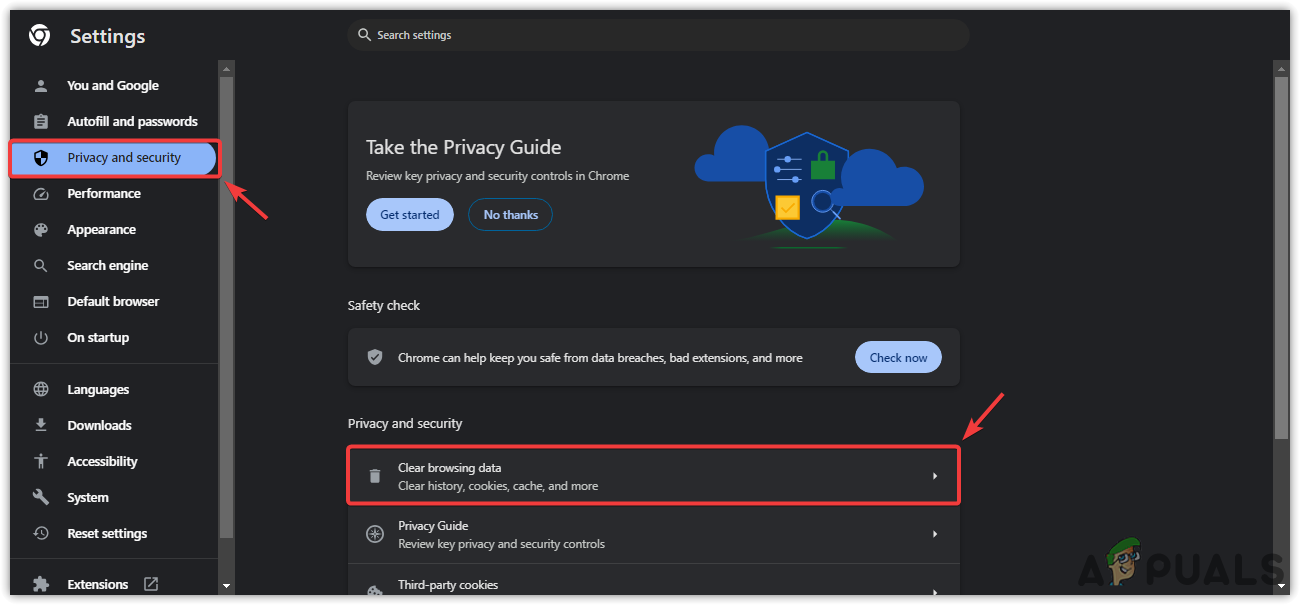Click the On startup power icon
This screenshot has width=1300, height=605.
coord(41,338)
